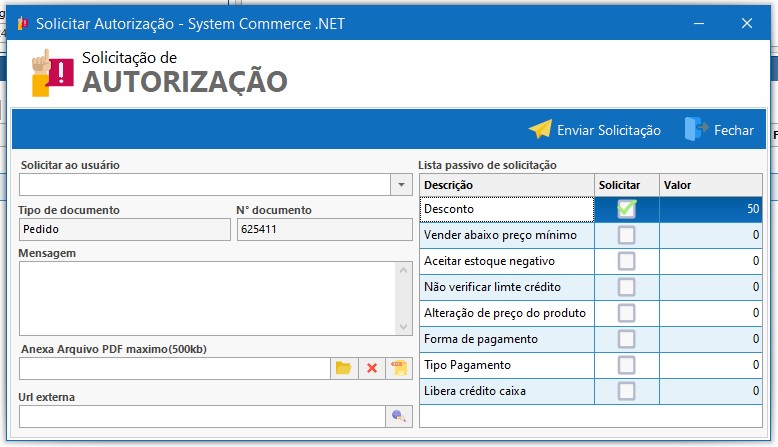Click Mensagem scrollbar up arrow
Screen dimensions: 778x447
pyautogui.click(x=403, y=270)
